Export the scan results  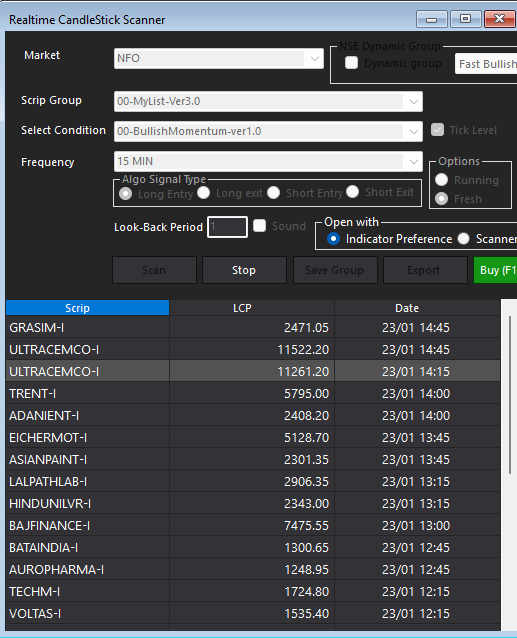pyautogui.click(x=425, y=270)
